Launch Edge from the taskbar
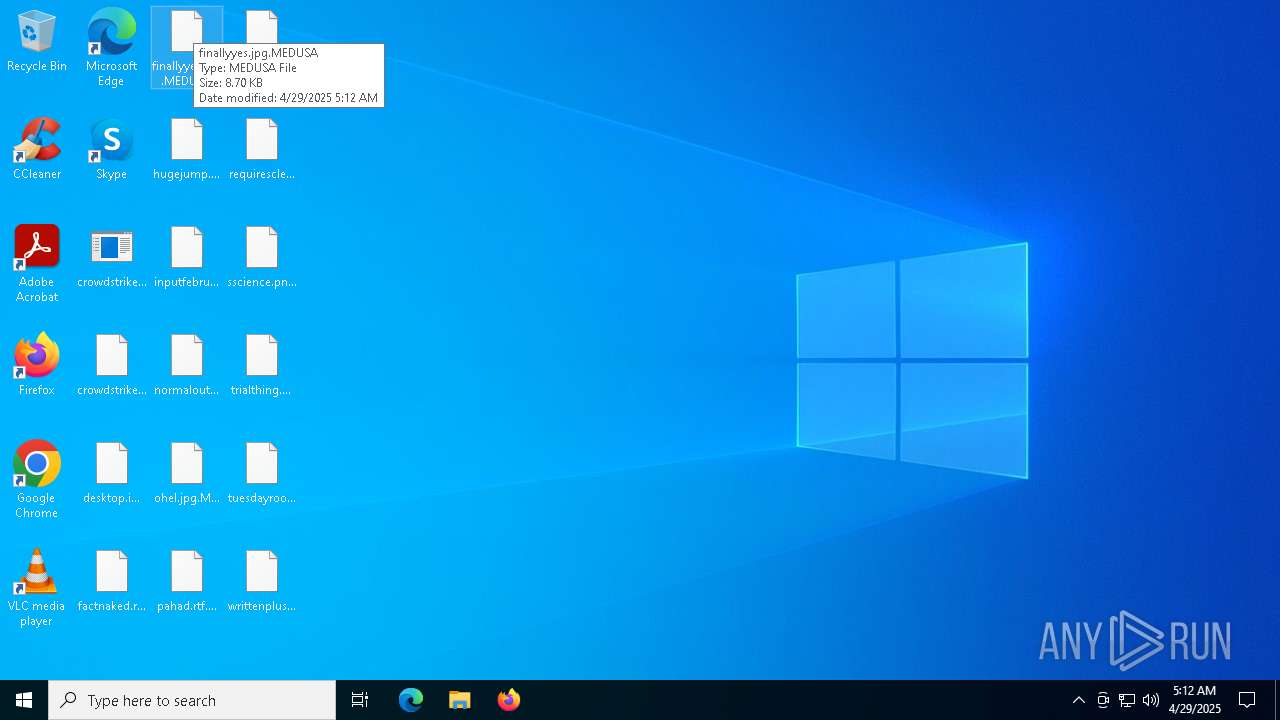Screen dimensions: 1280x720 click(411, 700)
